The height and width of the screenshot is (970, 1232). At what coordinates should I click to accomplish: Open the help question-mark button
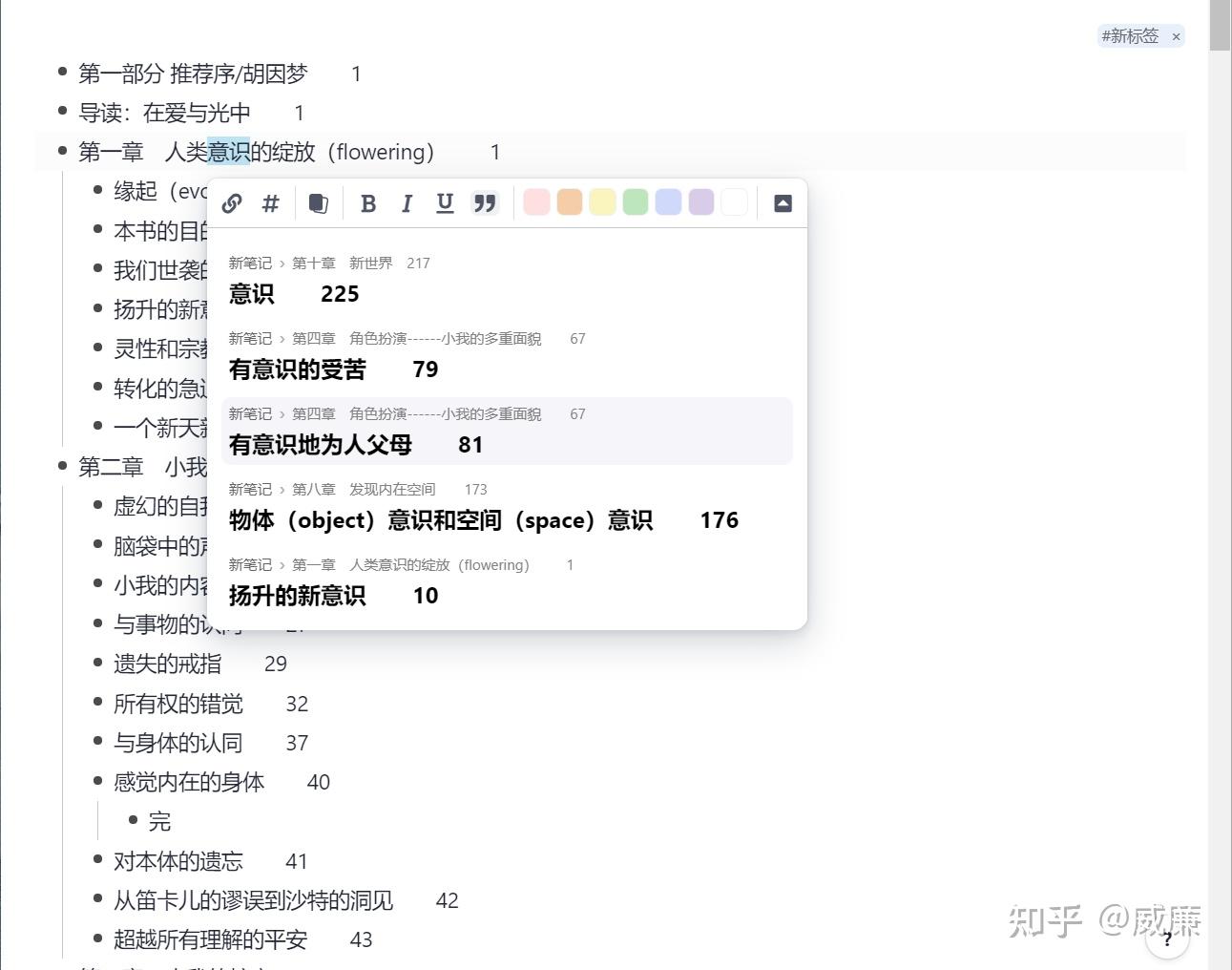tap(1166, 938)
